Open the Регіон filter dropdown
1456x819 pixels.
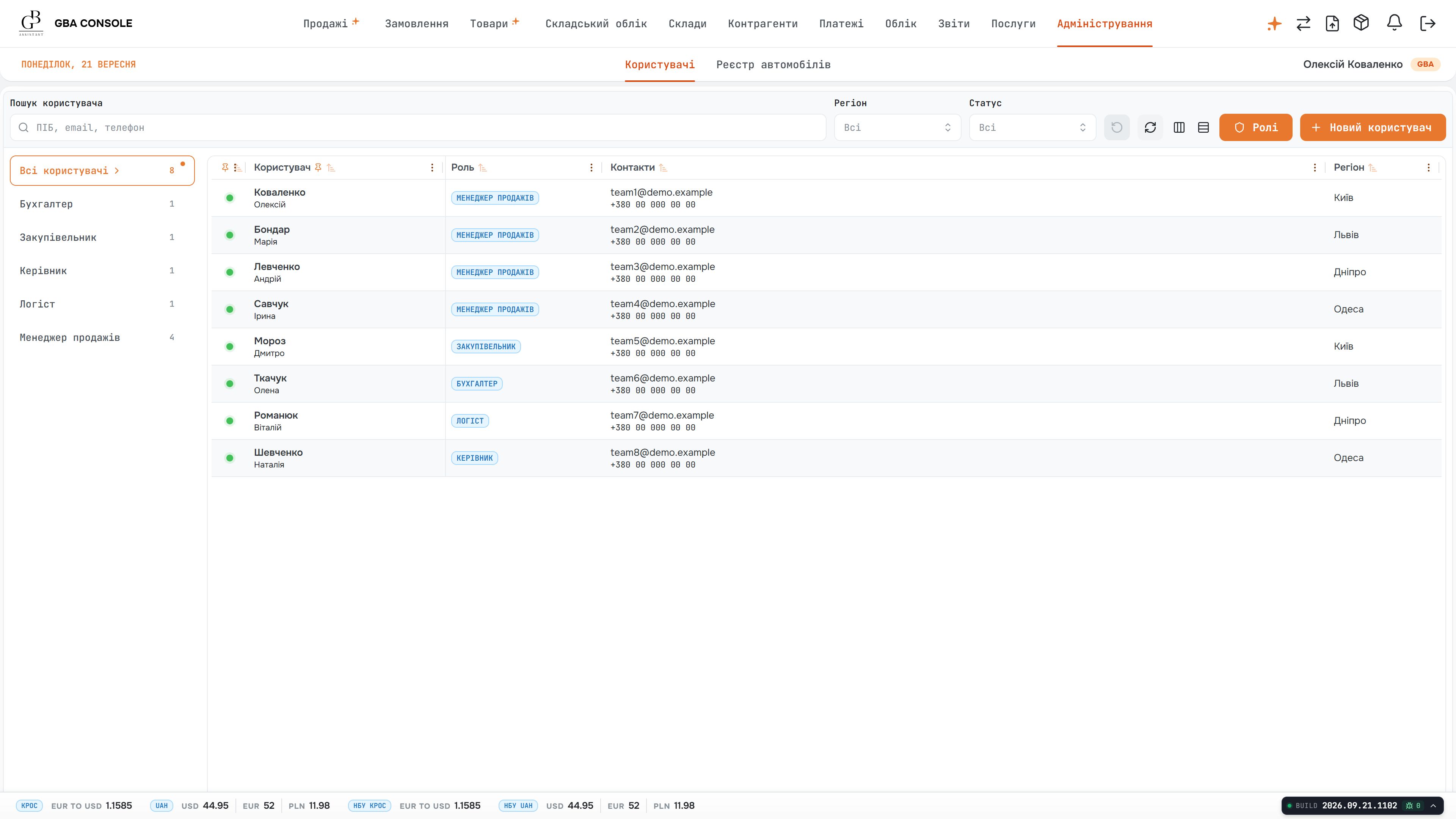(897, 127)
